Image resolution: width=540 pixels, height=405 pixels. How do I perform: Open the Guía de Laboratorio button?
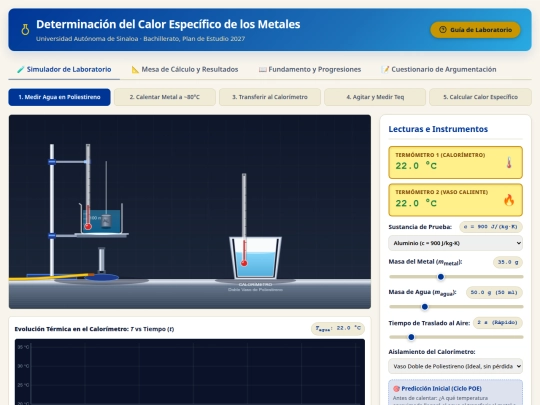coord(475,30)
